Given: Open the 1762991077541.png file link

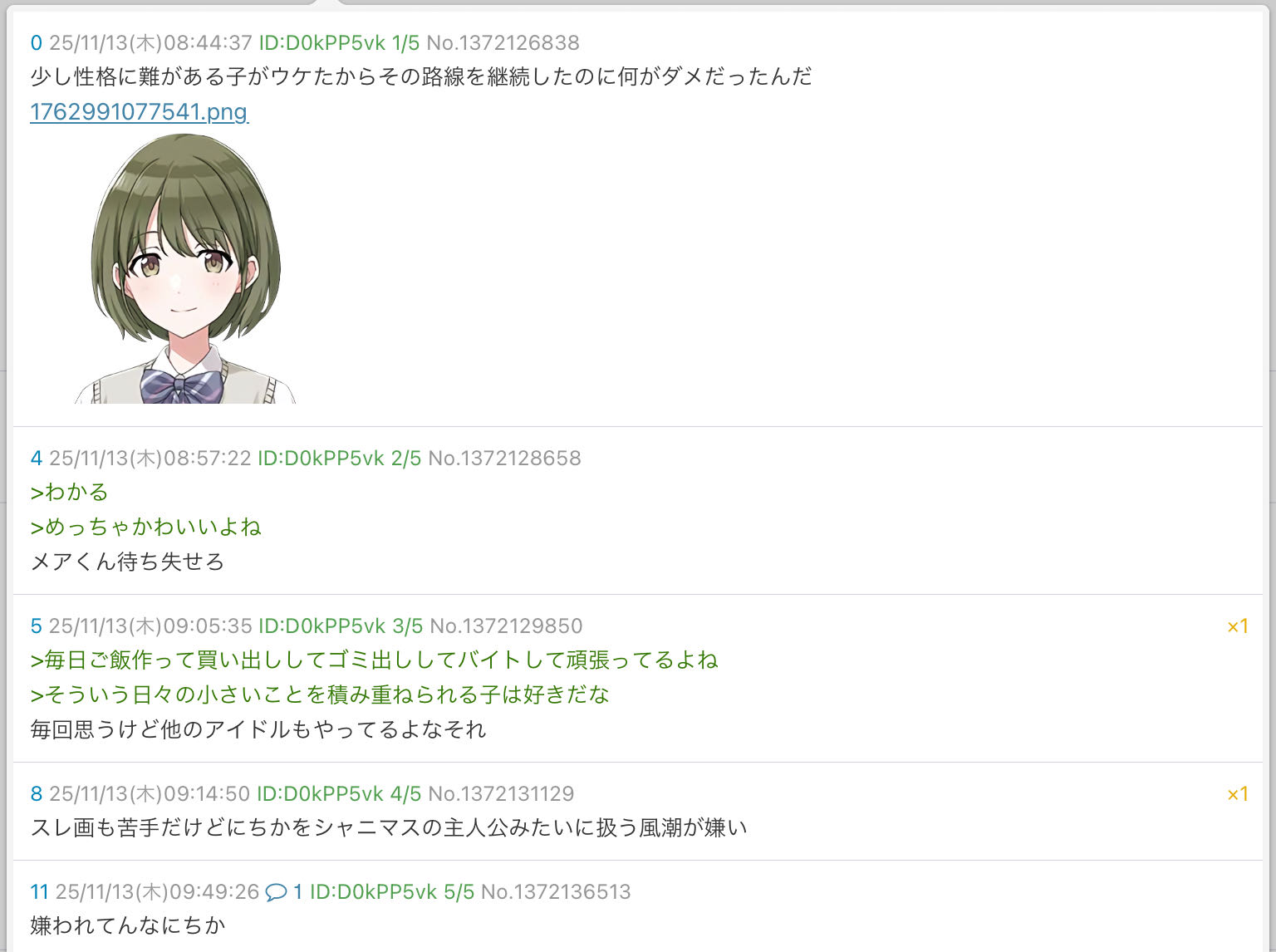Looking at the screenshot, I should click(x=139, y=111).
